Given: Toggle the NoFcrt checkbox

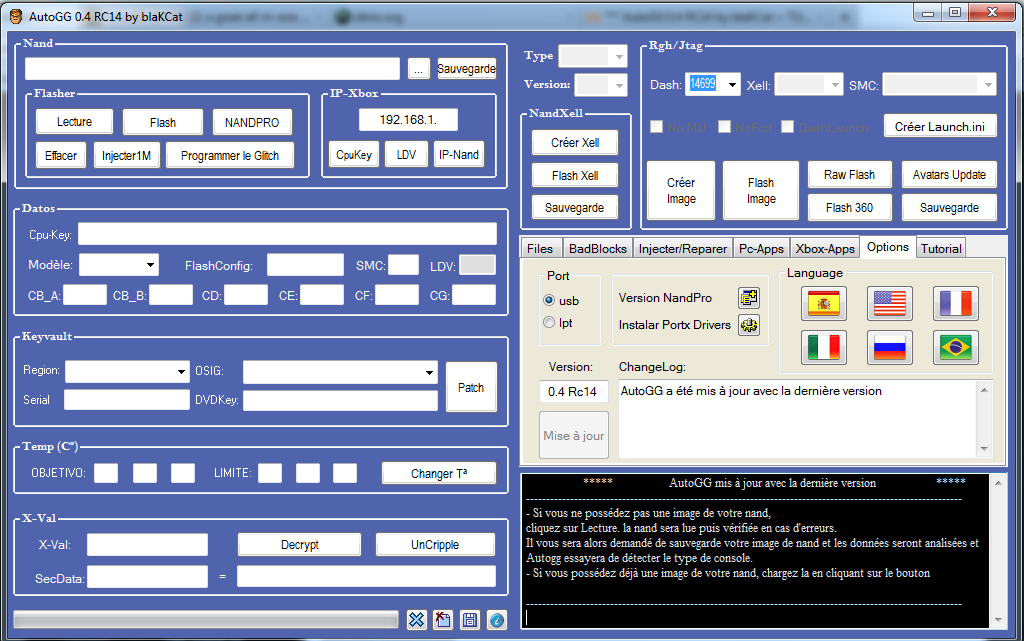Looking at the screenshot, I should (x=724, y=127).
